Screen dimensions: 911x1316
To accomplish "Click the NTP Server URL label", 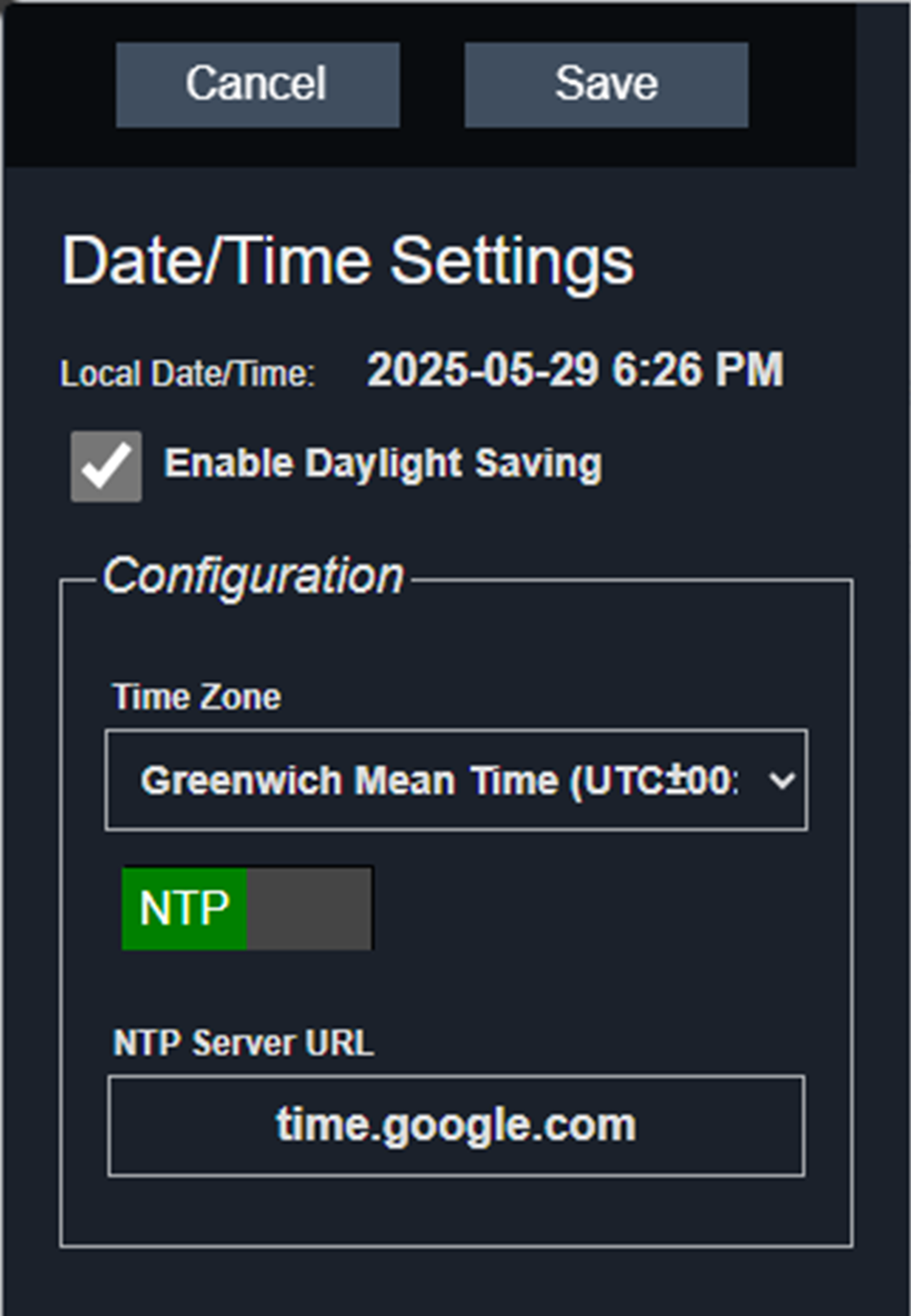I will tap(244, 1043).
